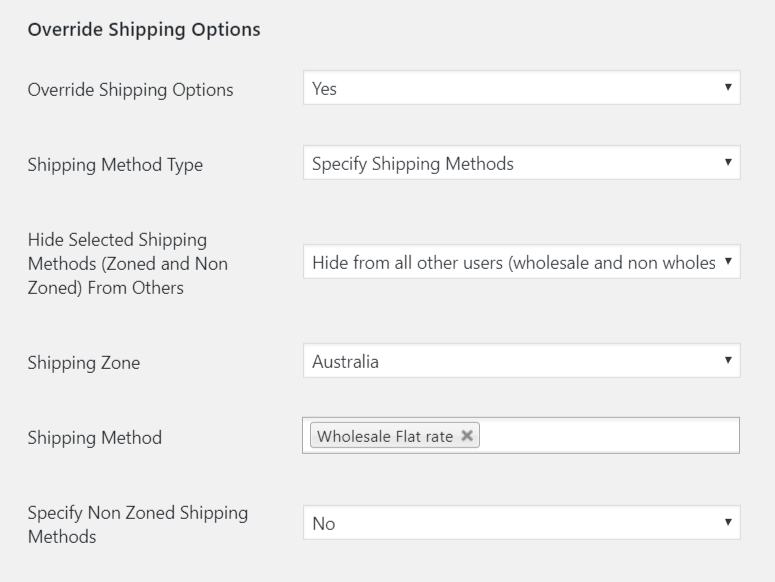This screenshot has width=775, height=582.
Task: Click the arrow on Shipping Method Type select
Action: pos(727,162)
